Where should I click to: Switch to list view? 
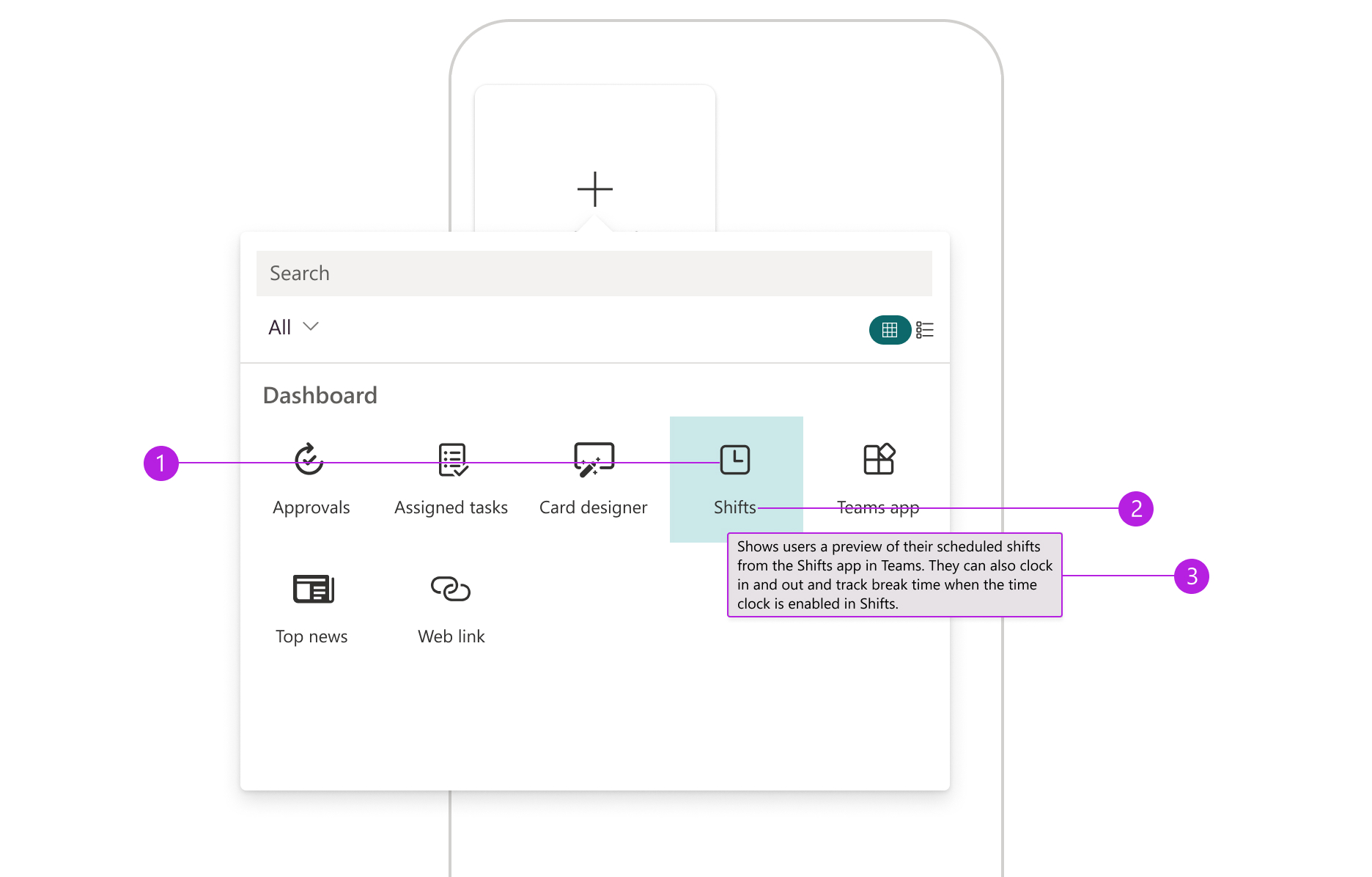click(x=925, y=330)
